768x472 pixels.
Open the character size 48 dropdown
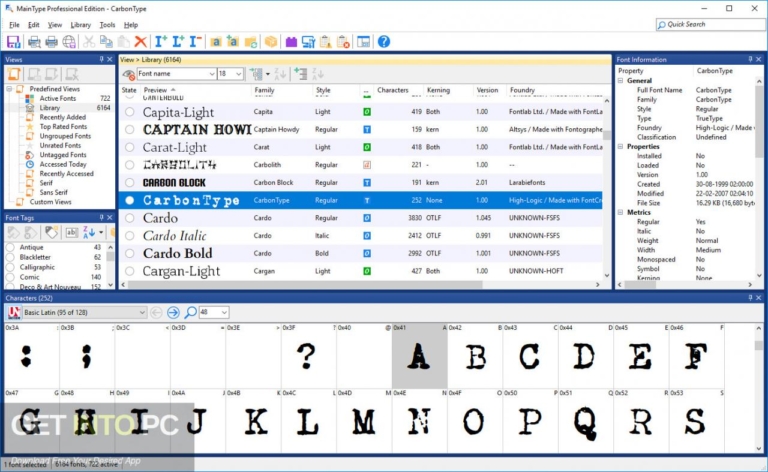224,312
